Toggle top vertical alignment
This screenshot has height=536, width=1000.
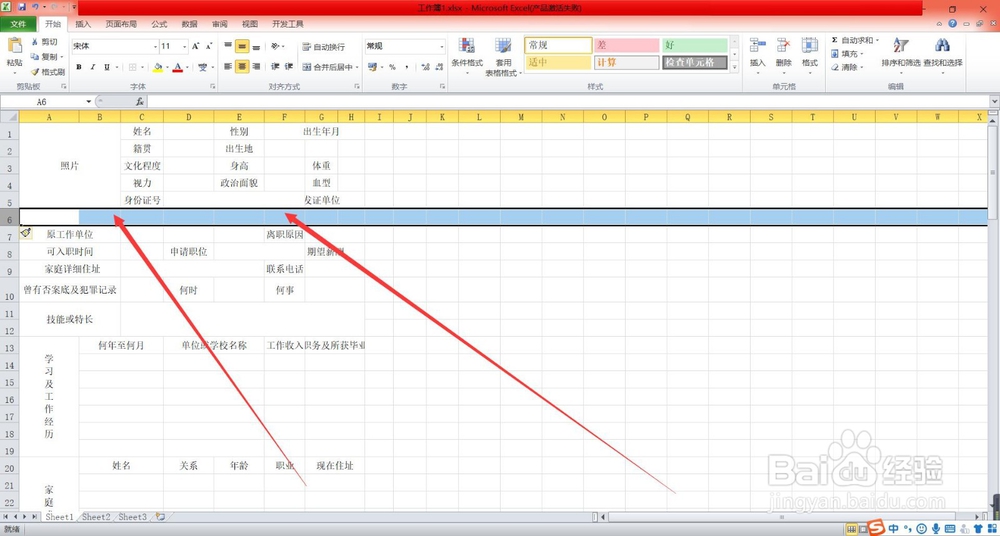point(228,46)
